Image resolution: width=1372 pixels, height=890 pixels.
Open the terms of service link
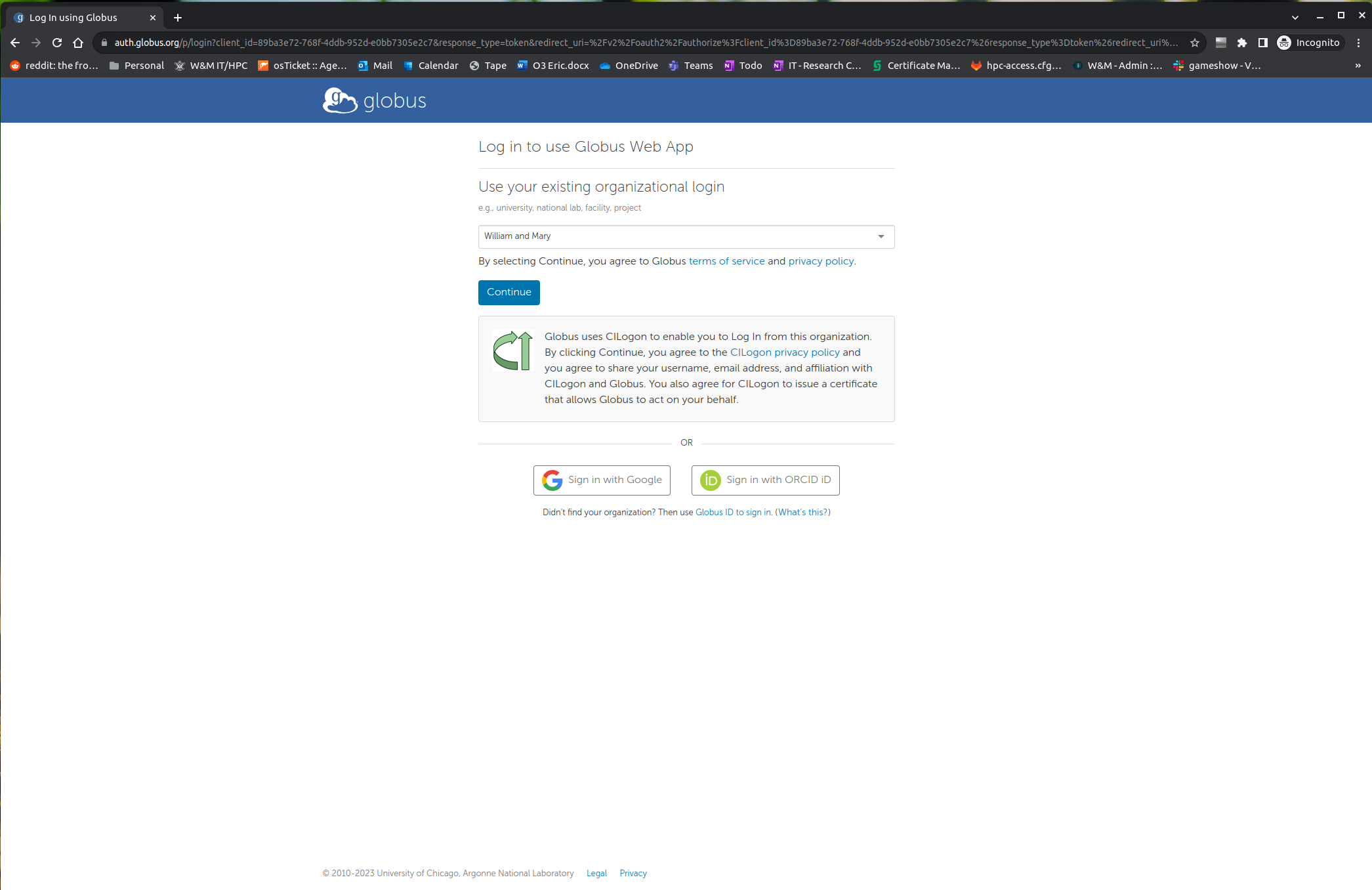[726, 261]
